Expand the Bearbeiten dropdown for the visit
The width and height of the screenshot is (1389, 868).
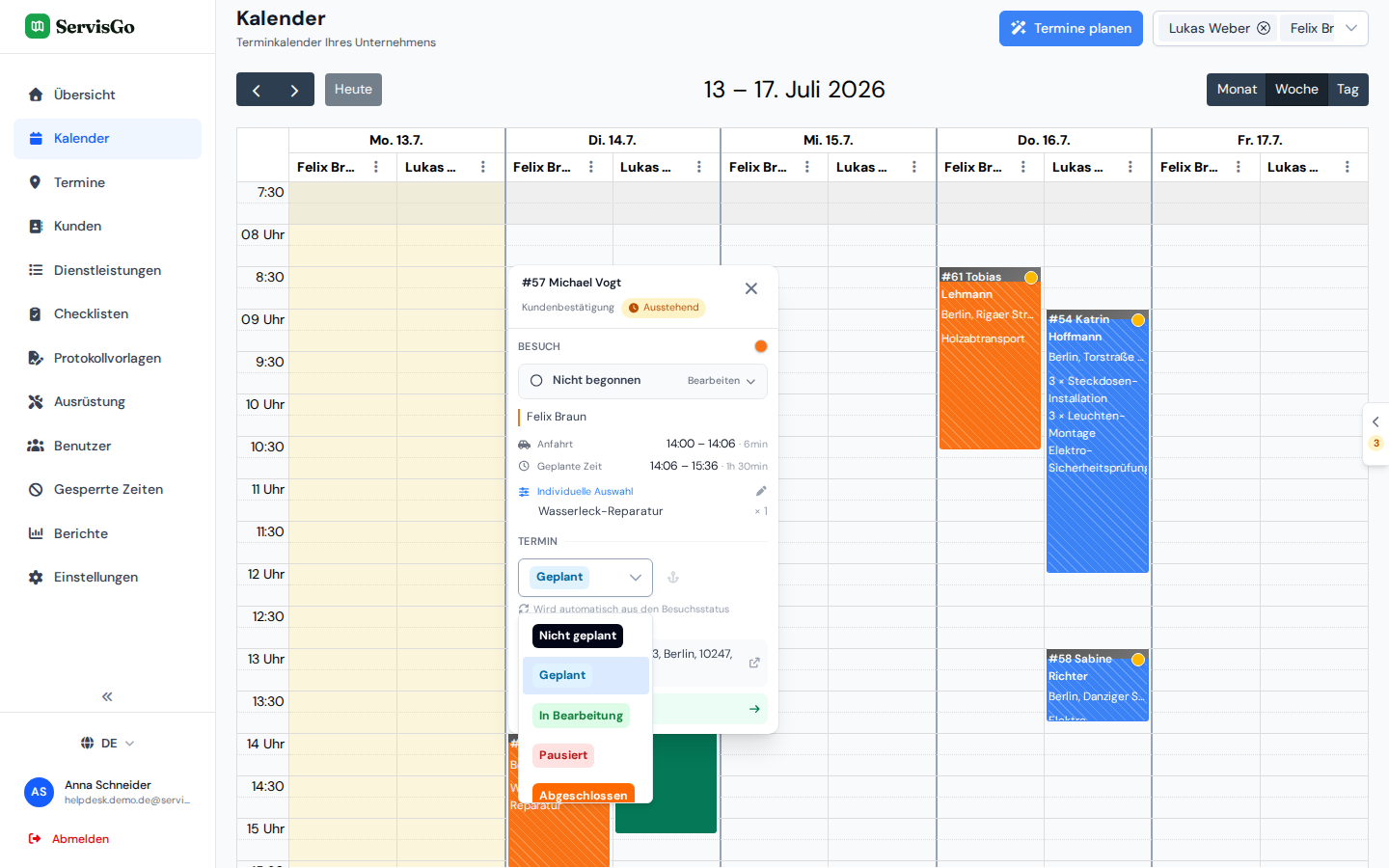pyautogui.click(x=722, y=381)
